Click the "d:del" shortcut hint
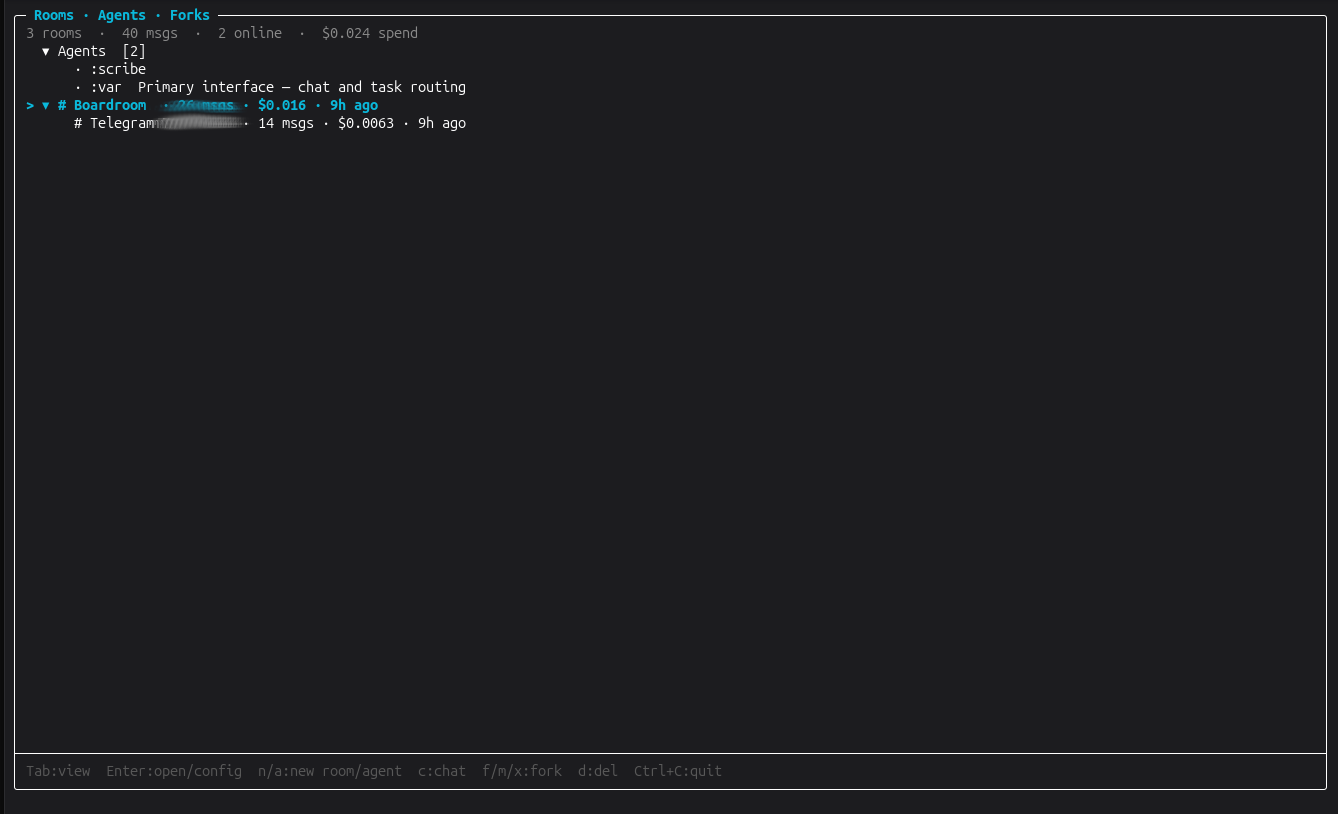The image size is (1338, 814). click(x=598, y=771)
